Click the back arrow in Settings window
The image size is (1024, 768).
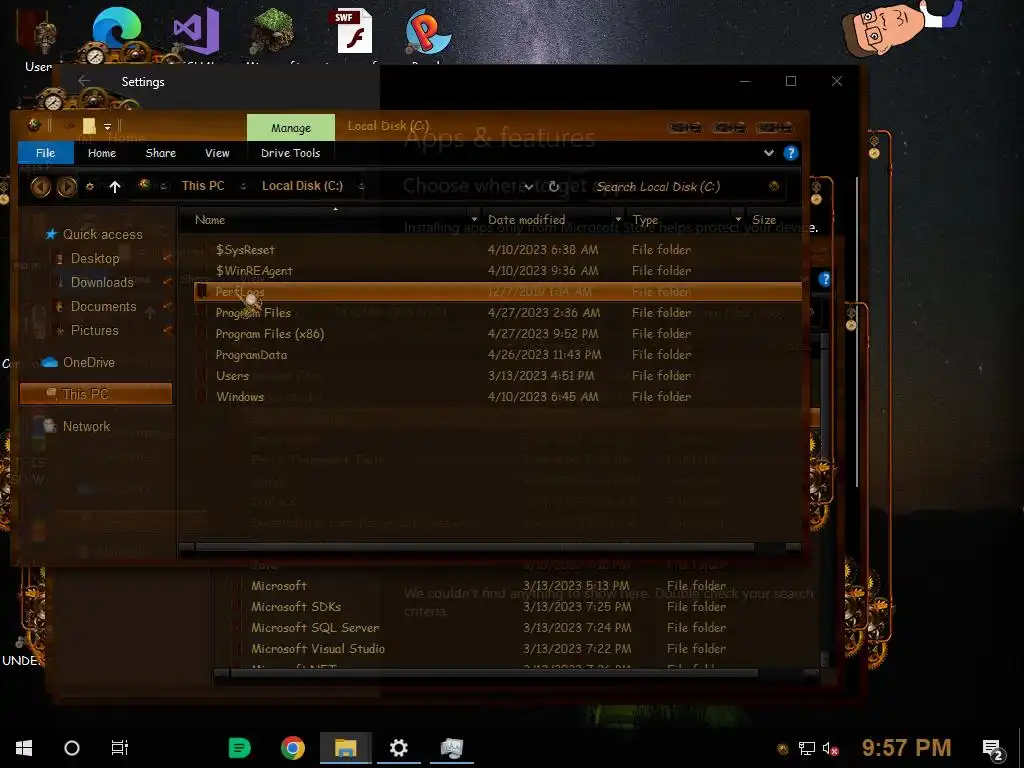click(84, 81)
